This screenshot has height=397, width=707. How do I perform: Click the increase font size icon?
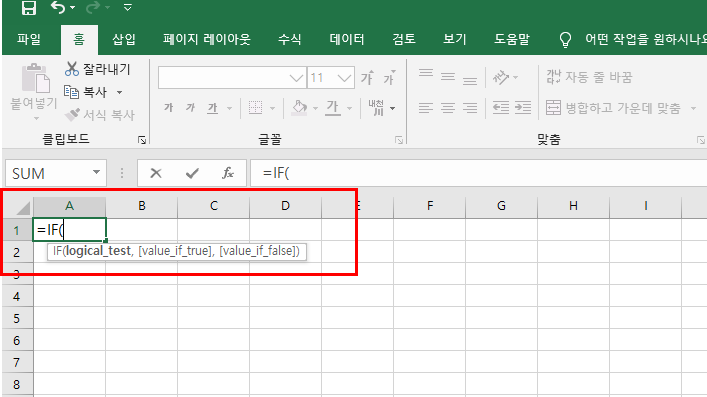coord(367,78)
